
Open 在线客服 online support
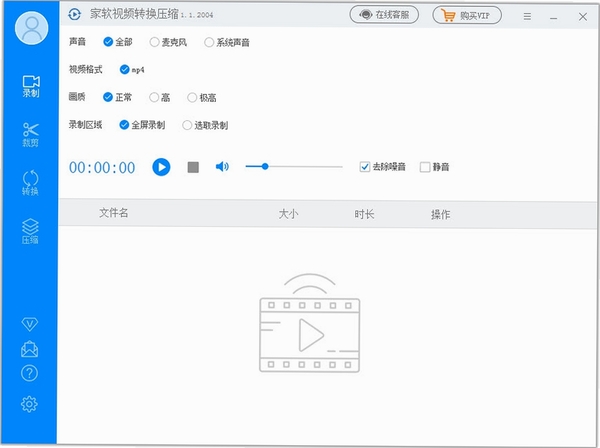(x=384, y=15)
